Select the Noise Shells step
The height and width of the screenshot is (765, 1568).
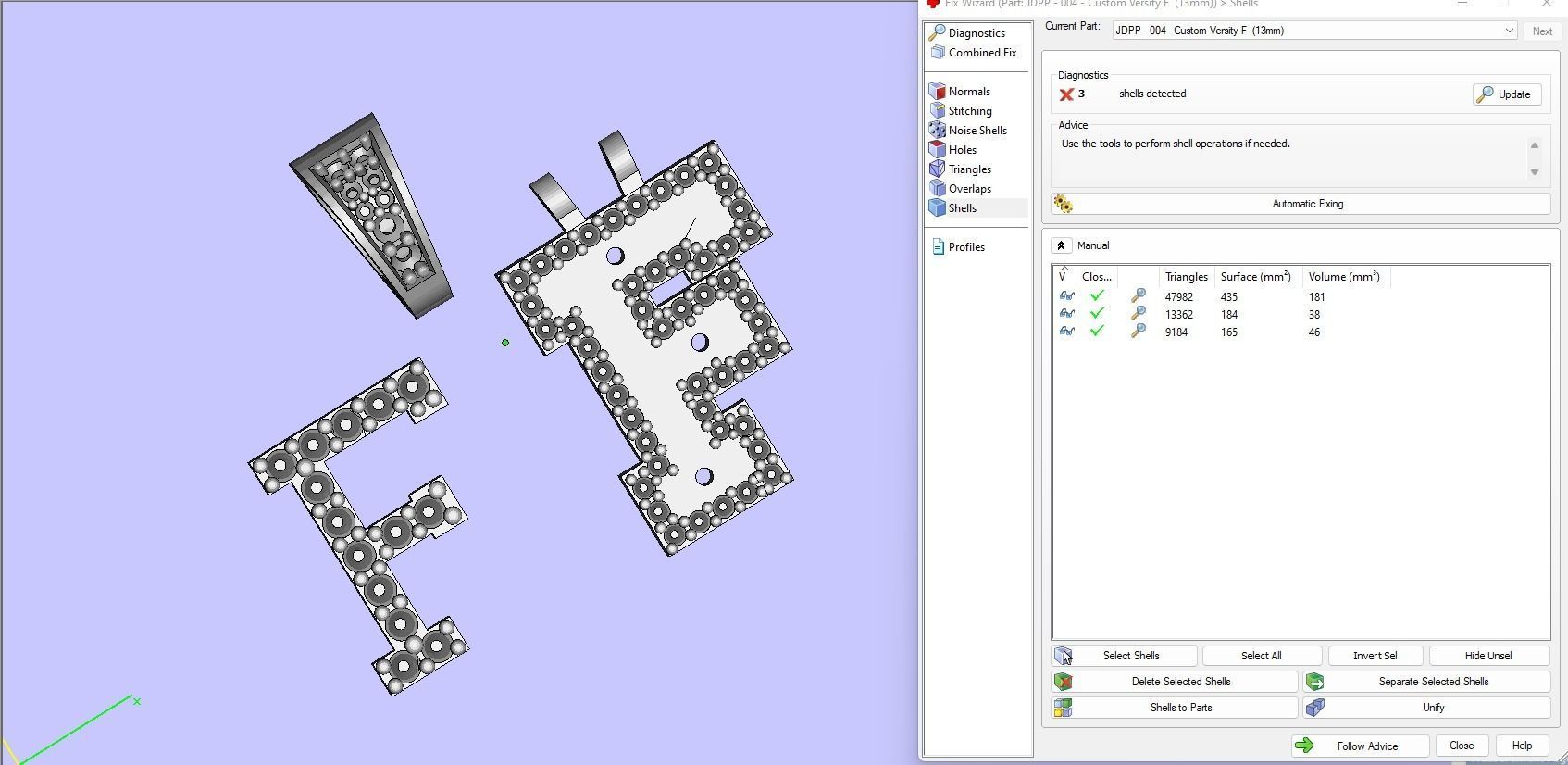click(977, 131)
